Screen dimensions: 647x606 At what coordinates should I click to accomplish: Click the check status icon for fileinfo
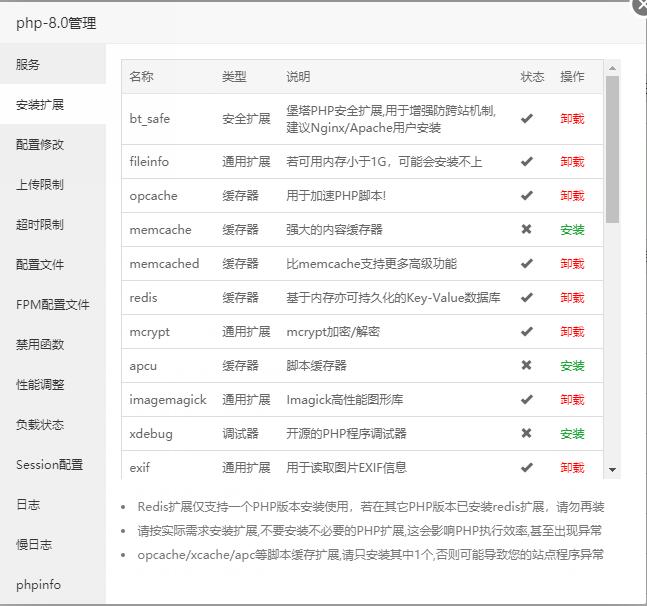[x=527, y=161]
